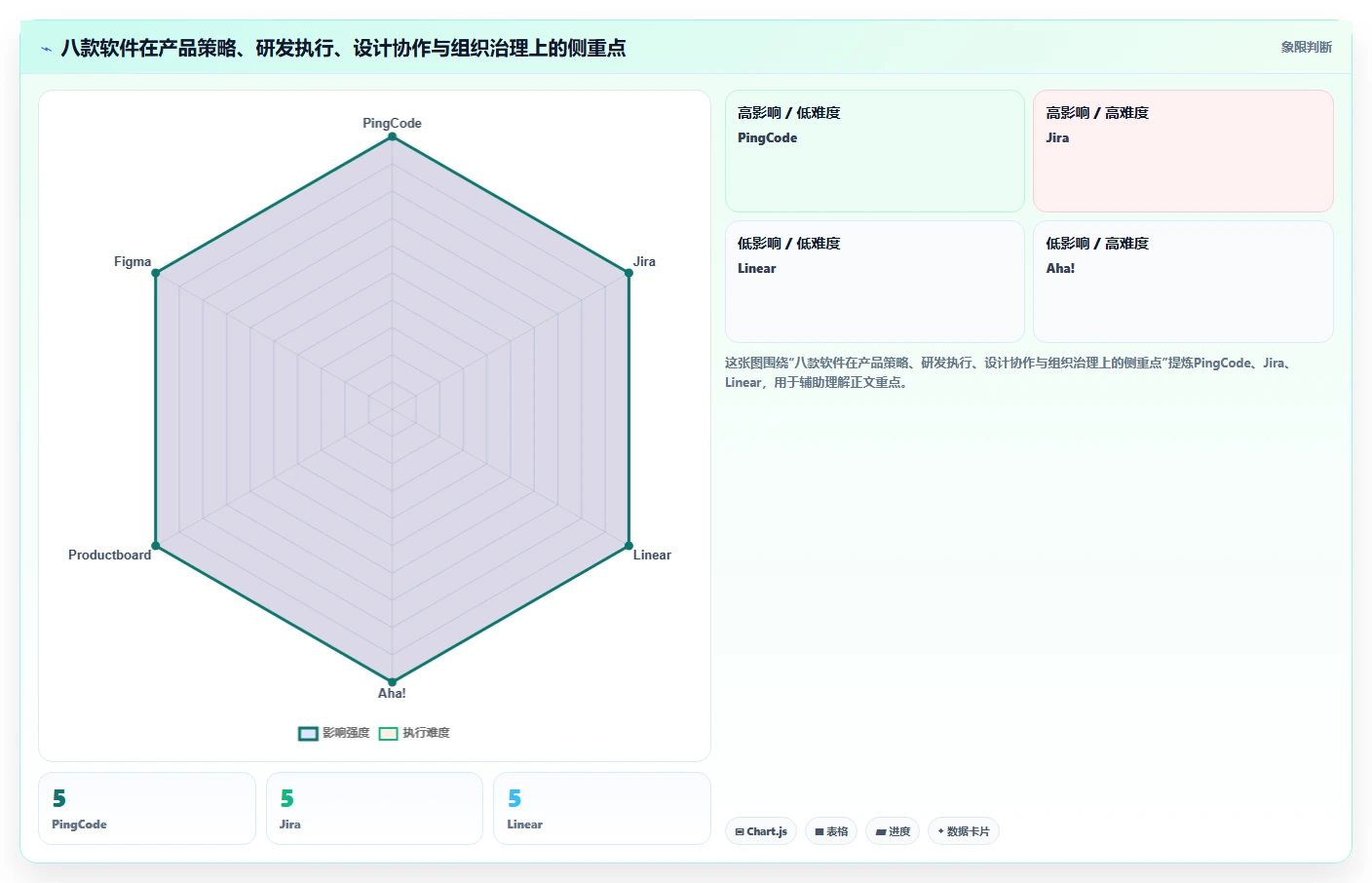Open the 高影响 / 低难度 quadrant card

[874, 151]
